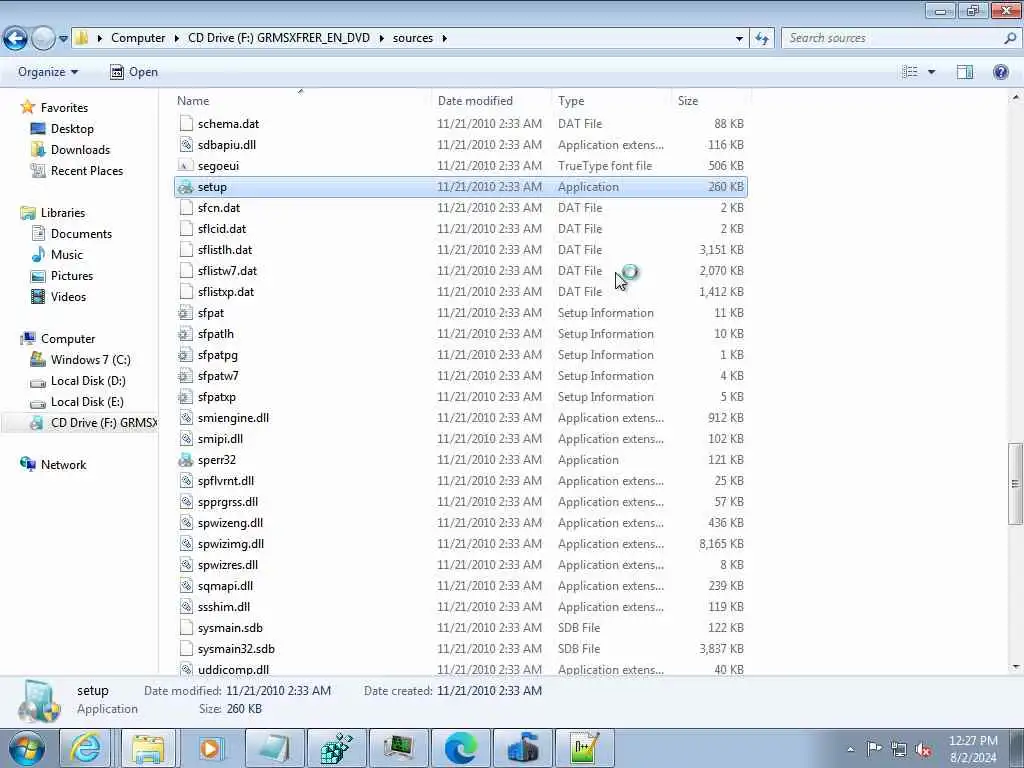This screenshot has width=1024, height=768.
Task: Open the view options dropdown arrow
Action: pyautogui.click(x=931, y=72)
